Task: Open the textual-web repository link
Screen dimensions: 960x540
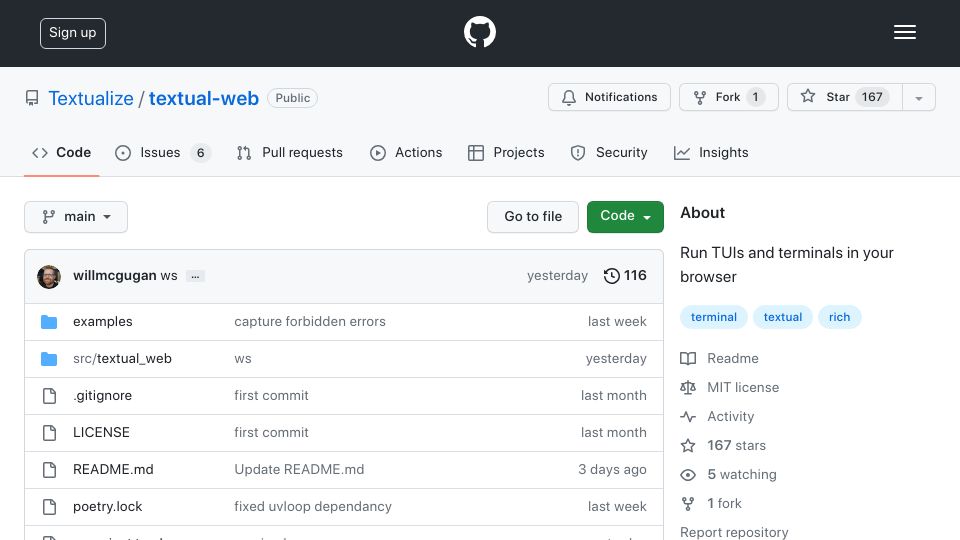Action: click(204, 98)
